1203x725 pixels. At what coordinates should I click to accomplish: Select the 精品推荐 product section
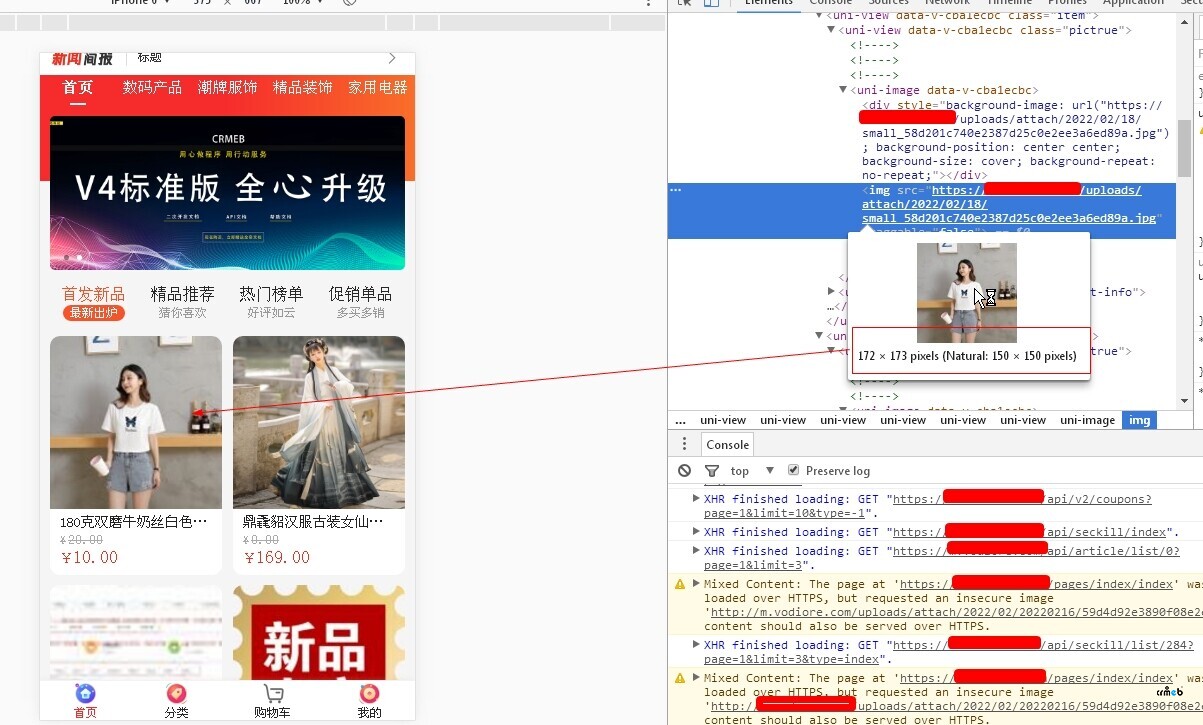coord(183,302)
